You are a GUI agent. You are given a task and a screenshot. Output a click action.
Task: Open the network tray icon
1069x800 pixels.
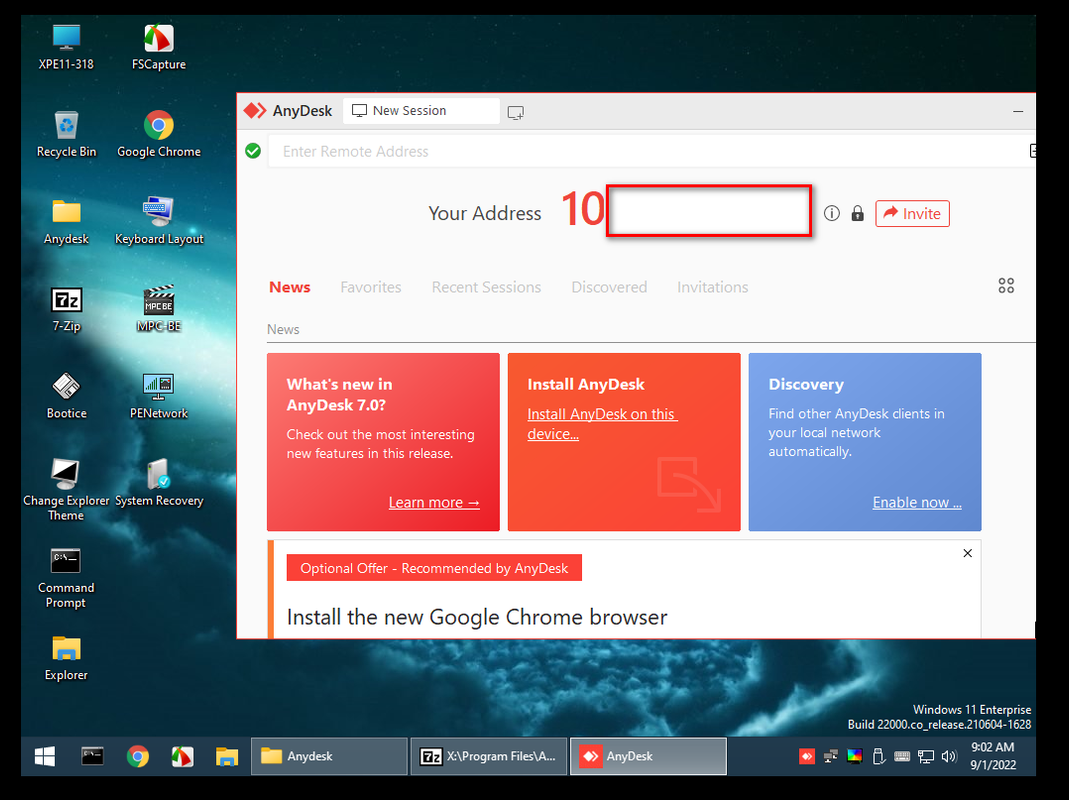point(830,756)
